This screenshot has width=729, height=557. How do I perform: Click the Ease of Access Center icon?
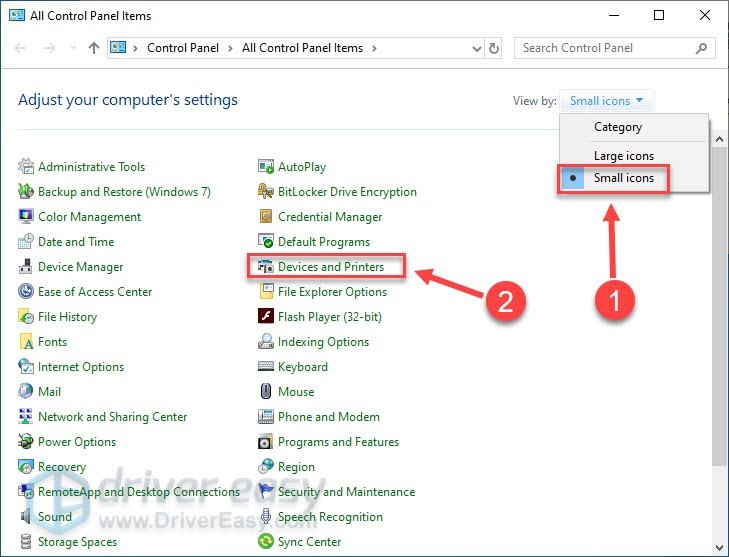point(26,292)
